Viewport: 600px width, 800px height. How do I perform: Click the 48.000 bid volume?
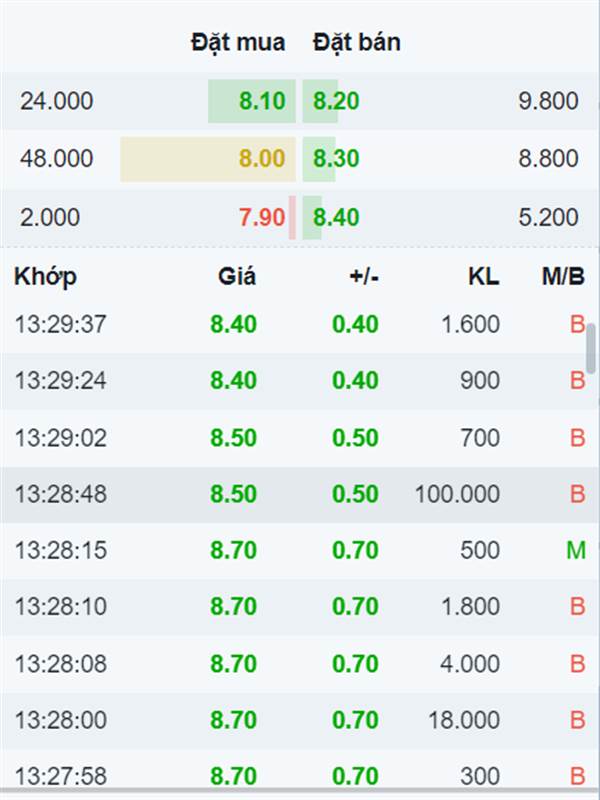57,159
